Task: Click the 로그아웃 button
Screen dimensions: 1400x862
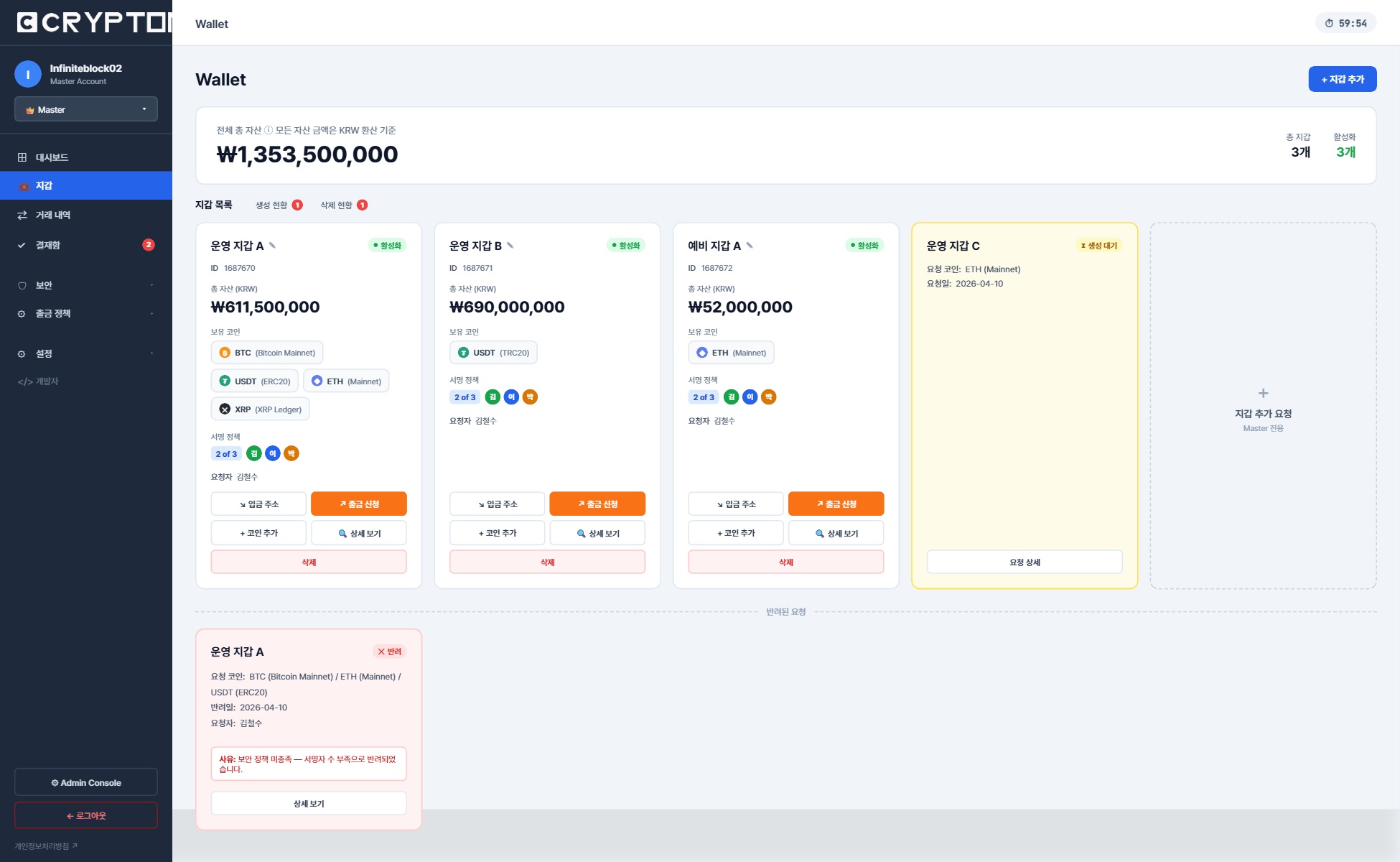Action: [x=86, y=815]
